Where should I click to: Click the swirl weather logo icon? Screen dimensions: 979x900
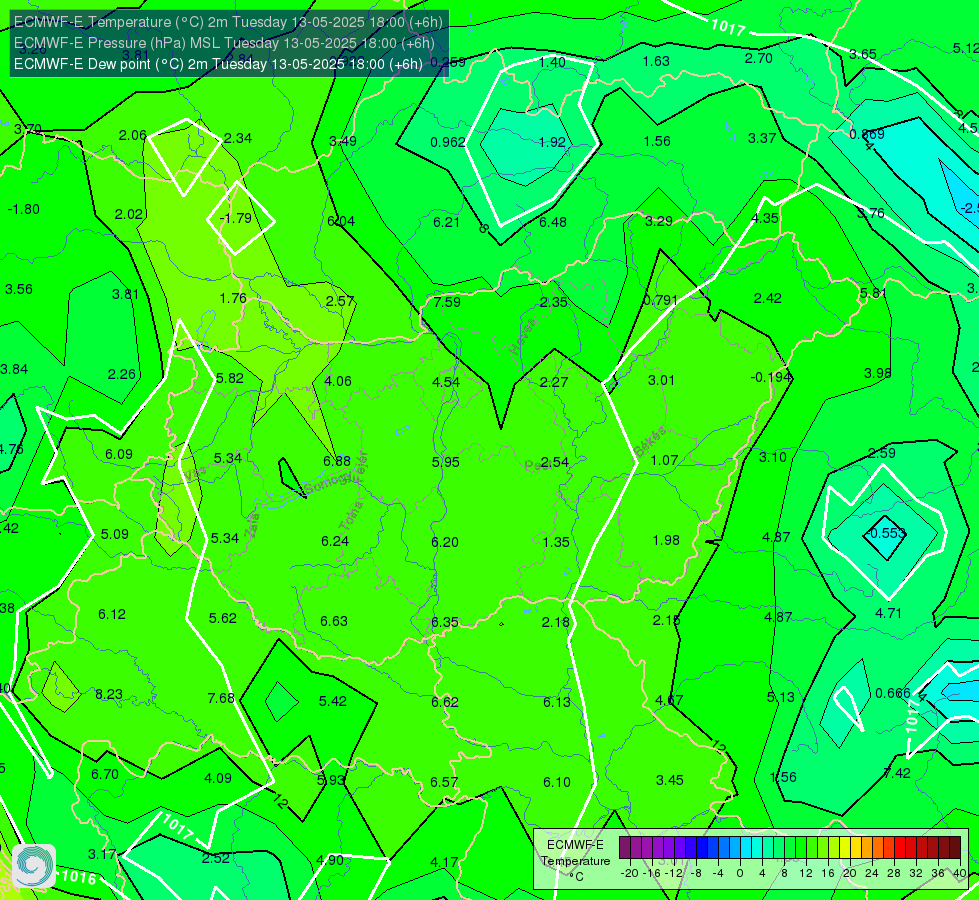[34, 866]
